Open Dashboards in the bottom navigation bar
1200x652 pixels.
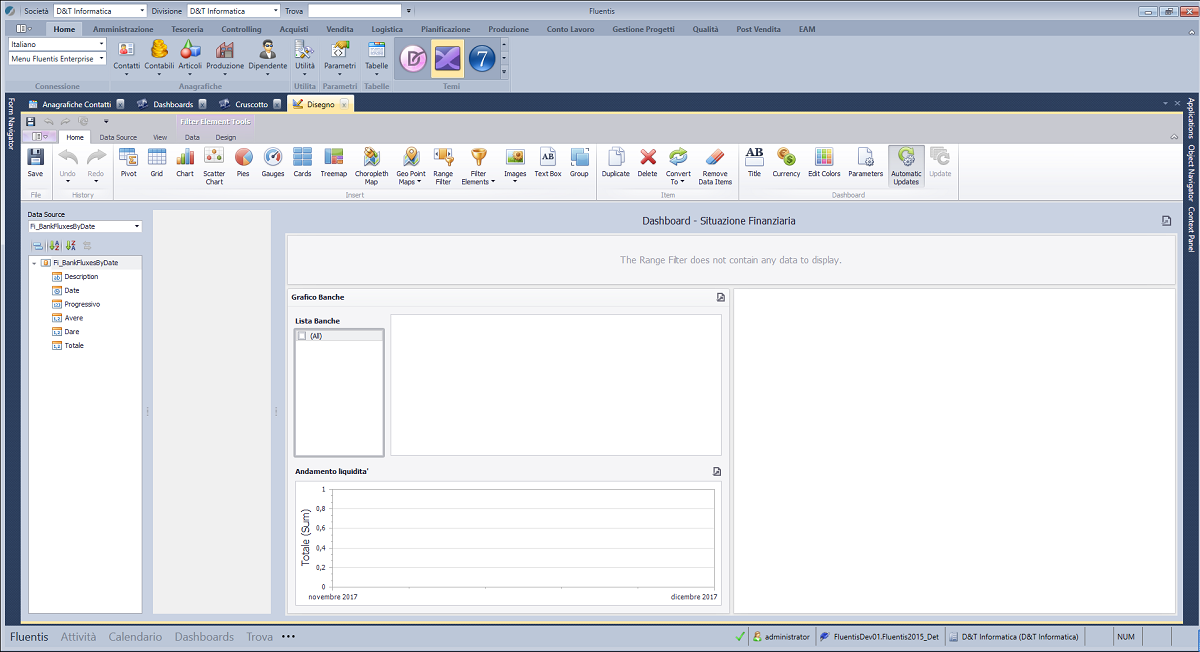[204, 637]
